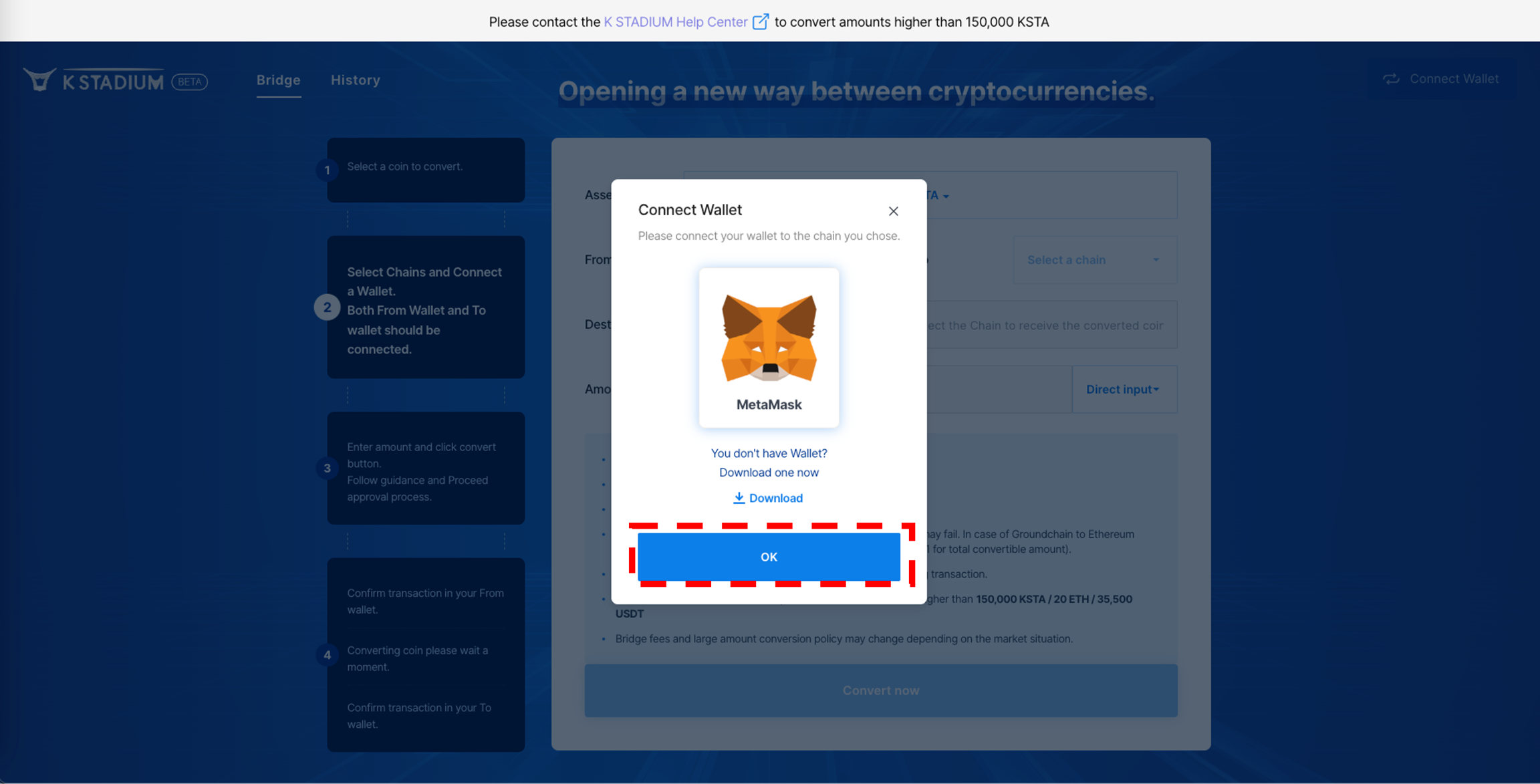Click the Download arrow icon
Screen dimensions: 1540x784
click(739, 498)
